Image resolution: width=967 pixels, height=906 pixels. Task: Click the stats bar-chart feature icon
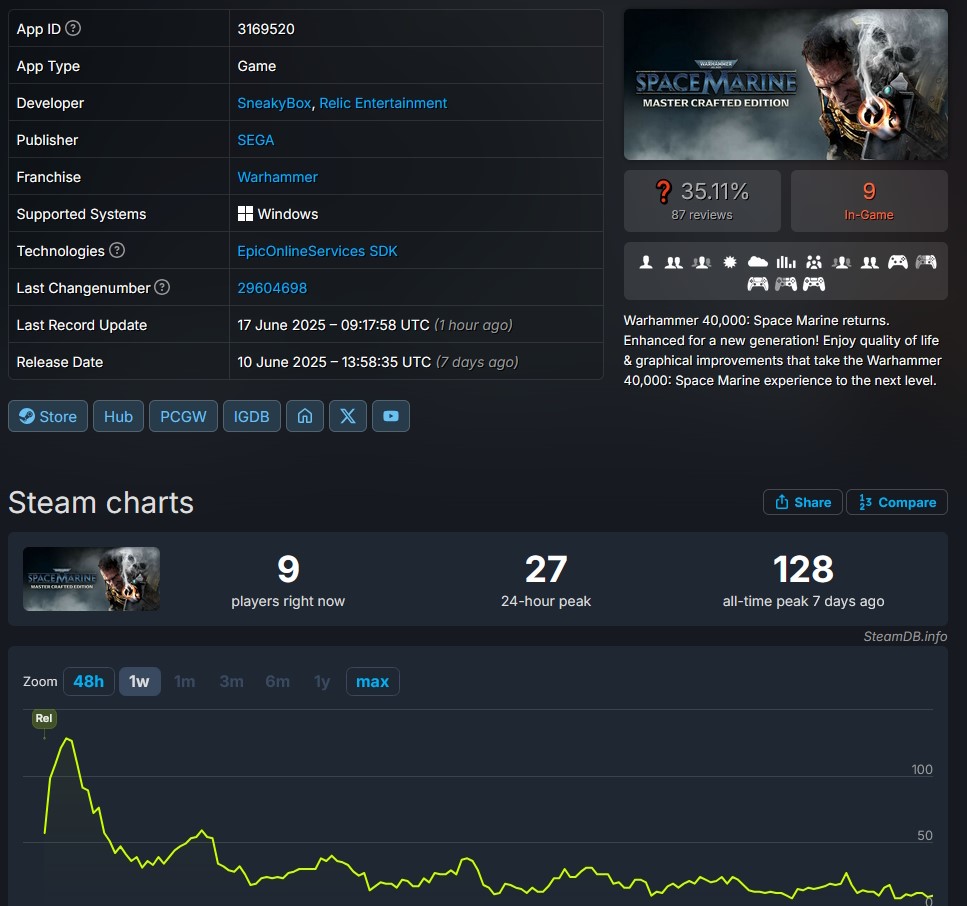point(786,262)
